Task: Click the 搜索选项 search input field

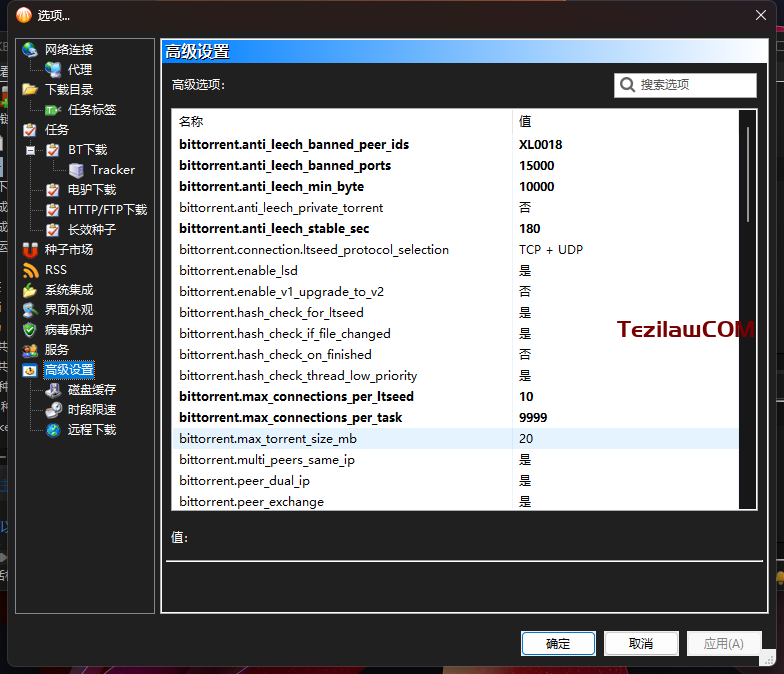Action: (685, 85)
